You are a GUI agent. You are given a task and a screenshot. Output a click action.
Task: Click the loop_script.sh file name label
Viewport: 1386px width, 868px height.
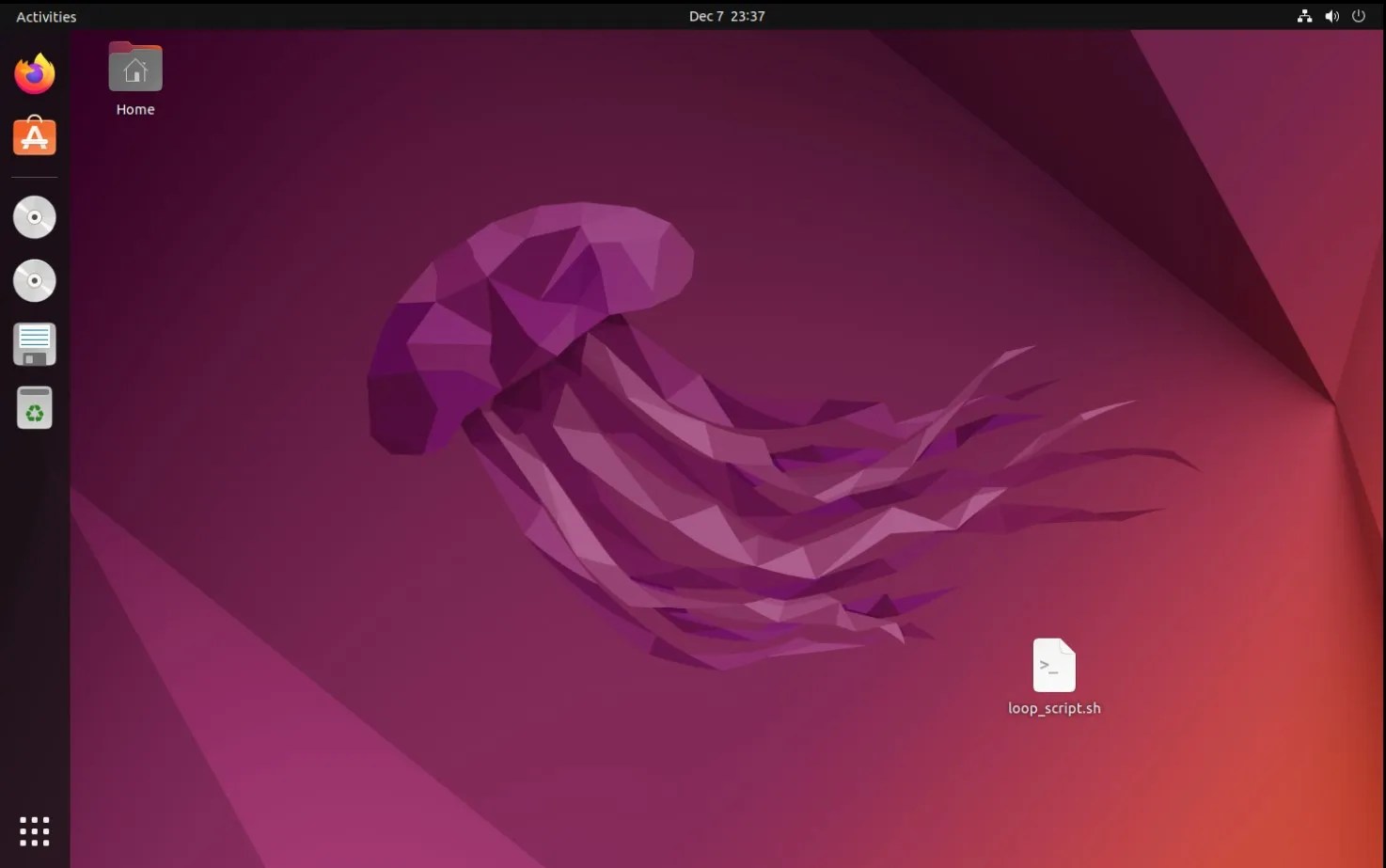tap(1054, 708)
